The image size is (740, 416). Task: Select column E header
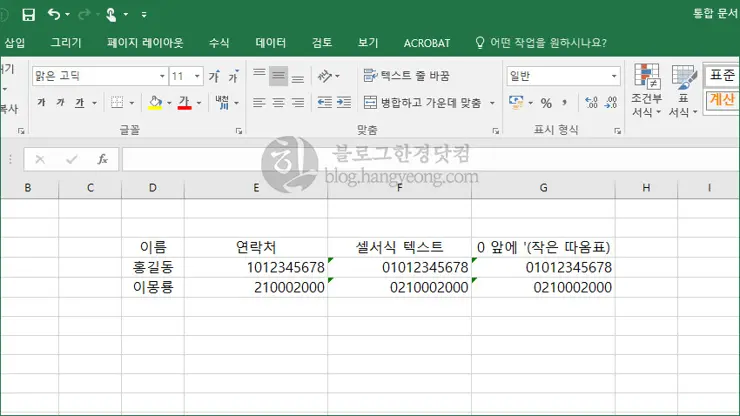[x=256, y=188]
